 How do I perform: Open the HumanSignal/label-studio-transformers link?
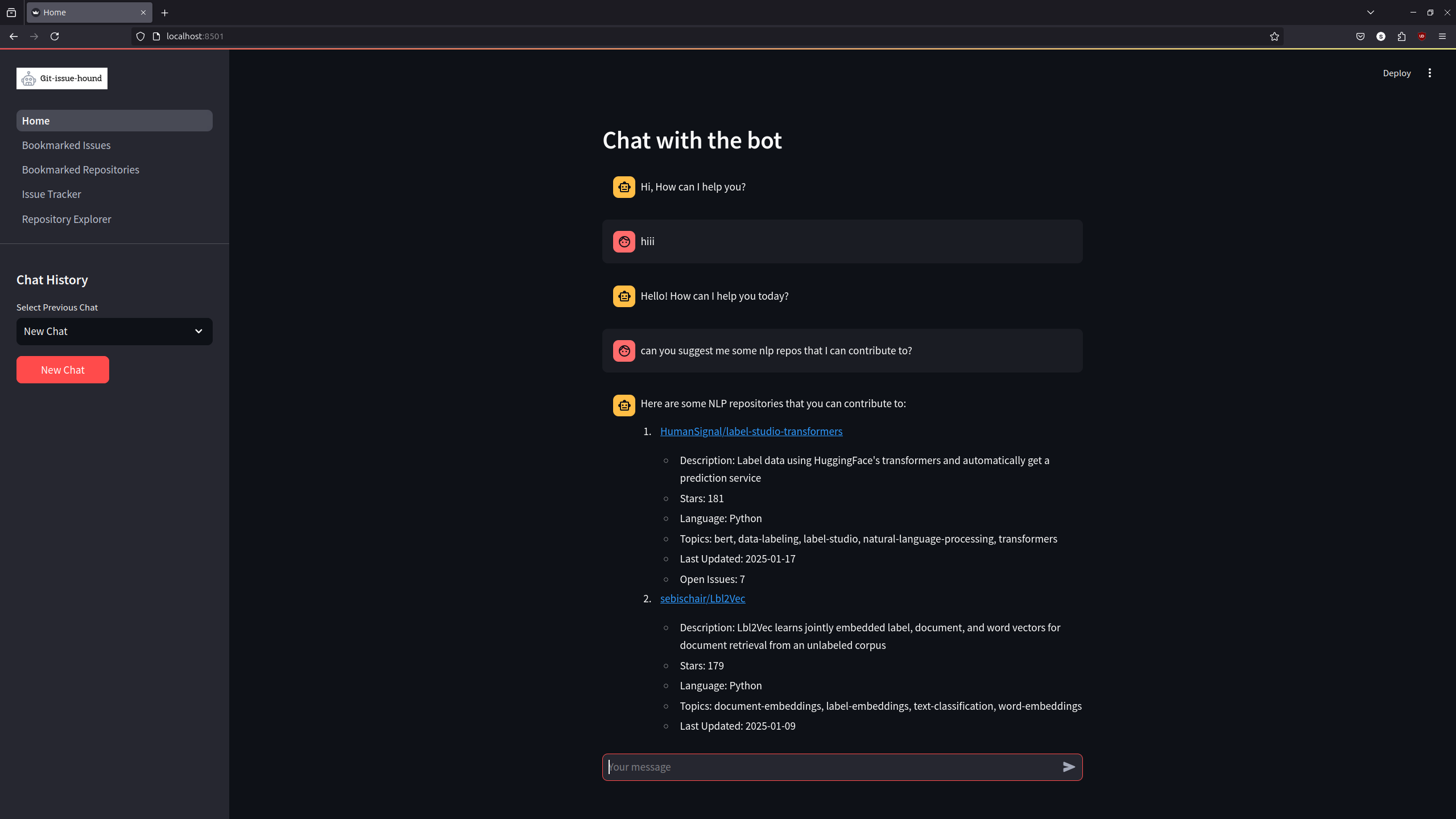coord(751,431)
